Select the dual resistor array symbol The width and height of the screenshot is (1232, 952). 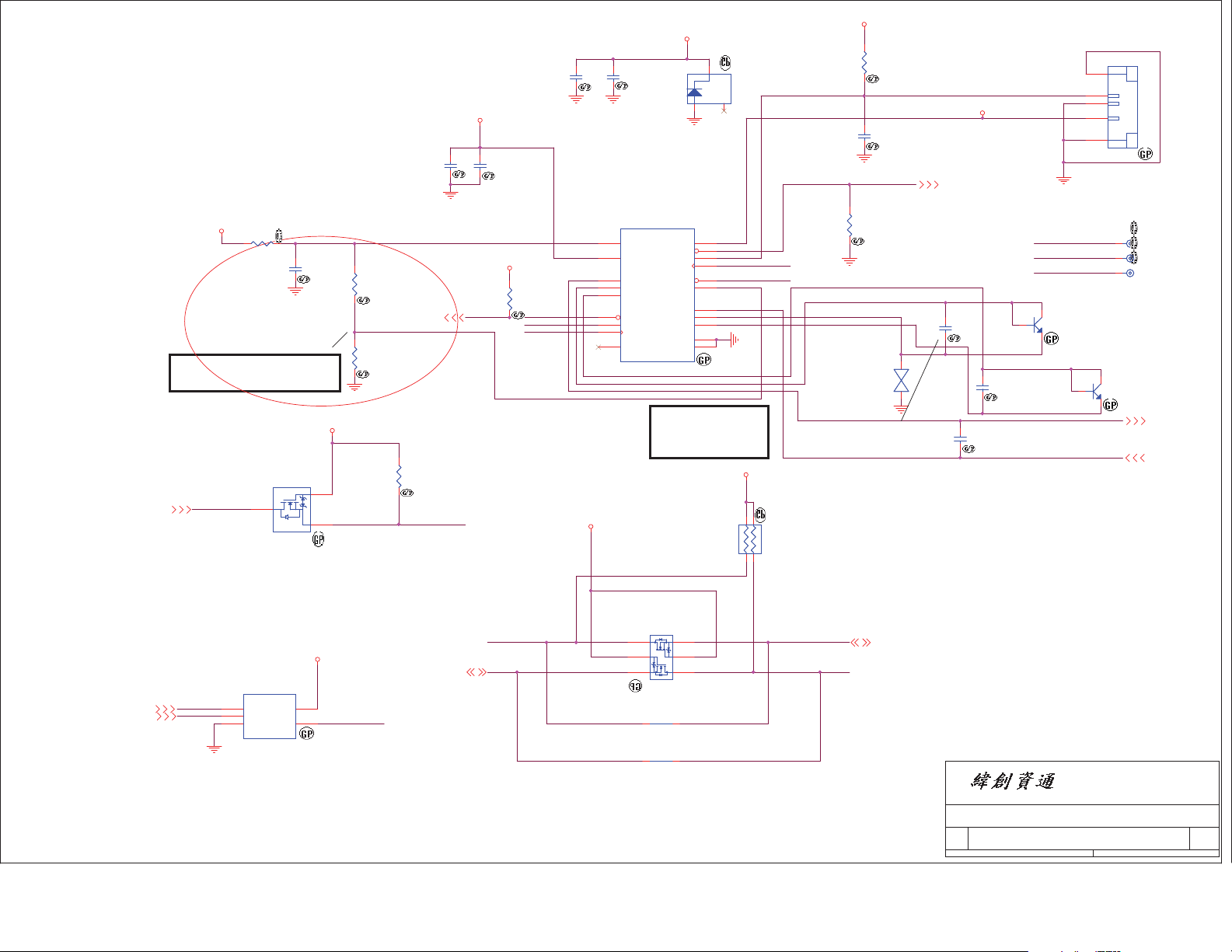(750, 539)
